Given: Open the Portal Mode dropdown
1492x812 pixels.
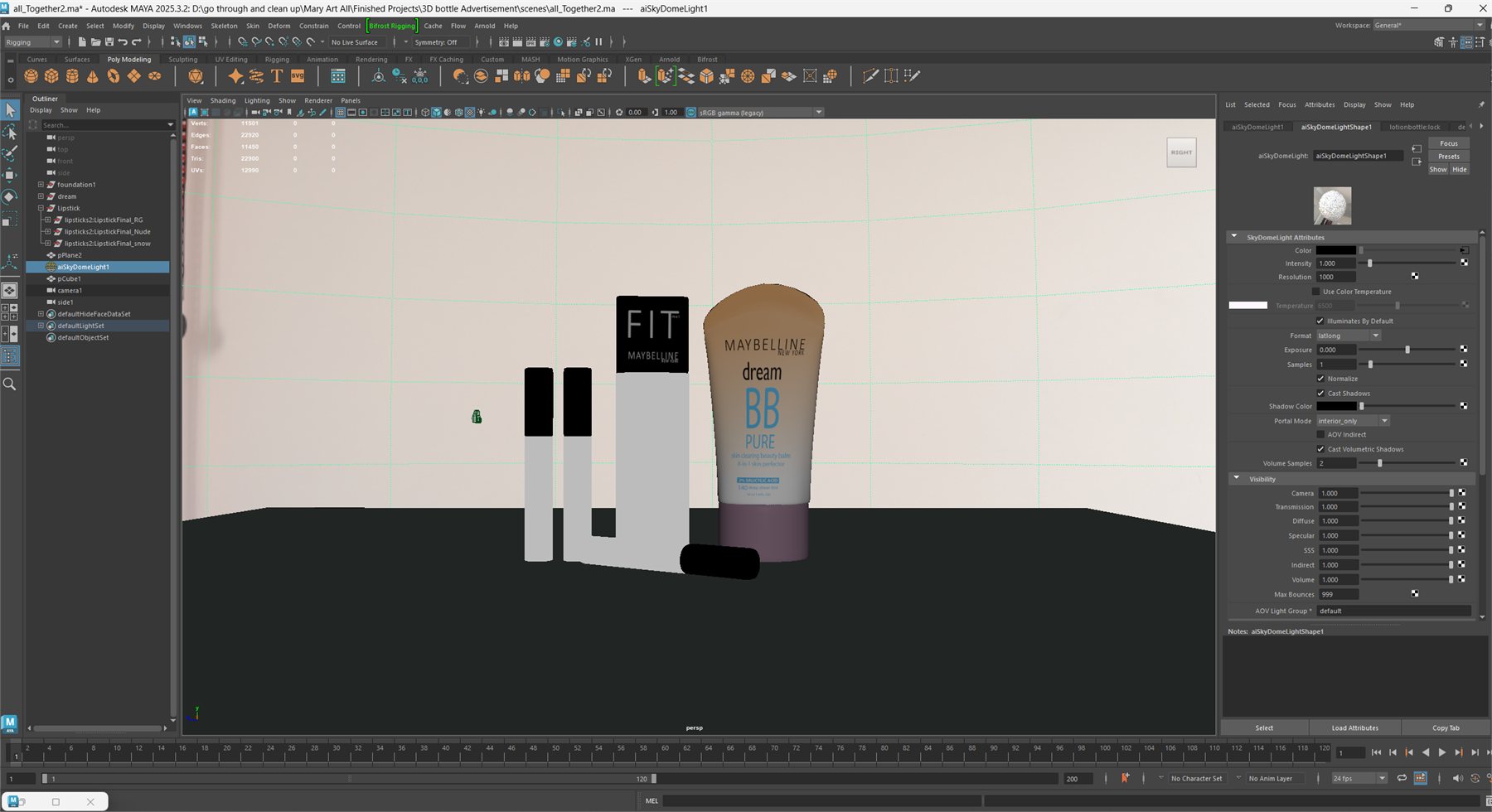Looking at the screenshot, I should tap(1353, 421).
